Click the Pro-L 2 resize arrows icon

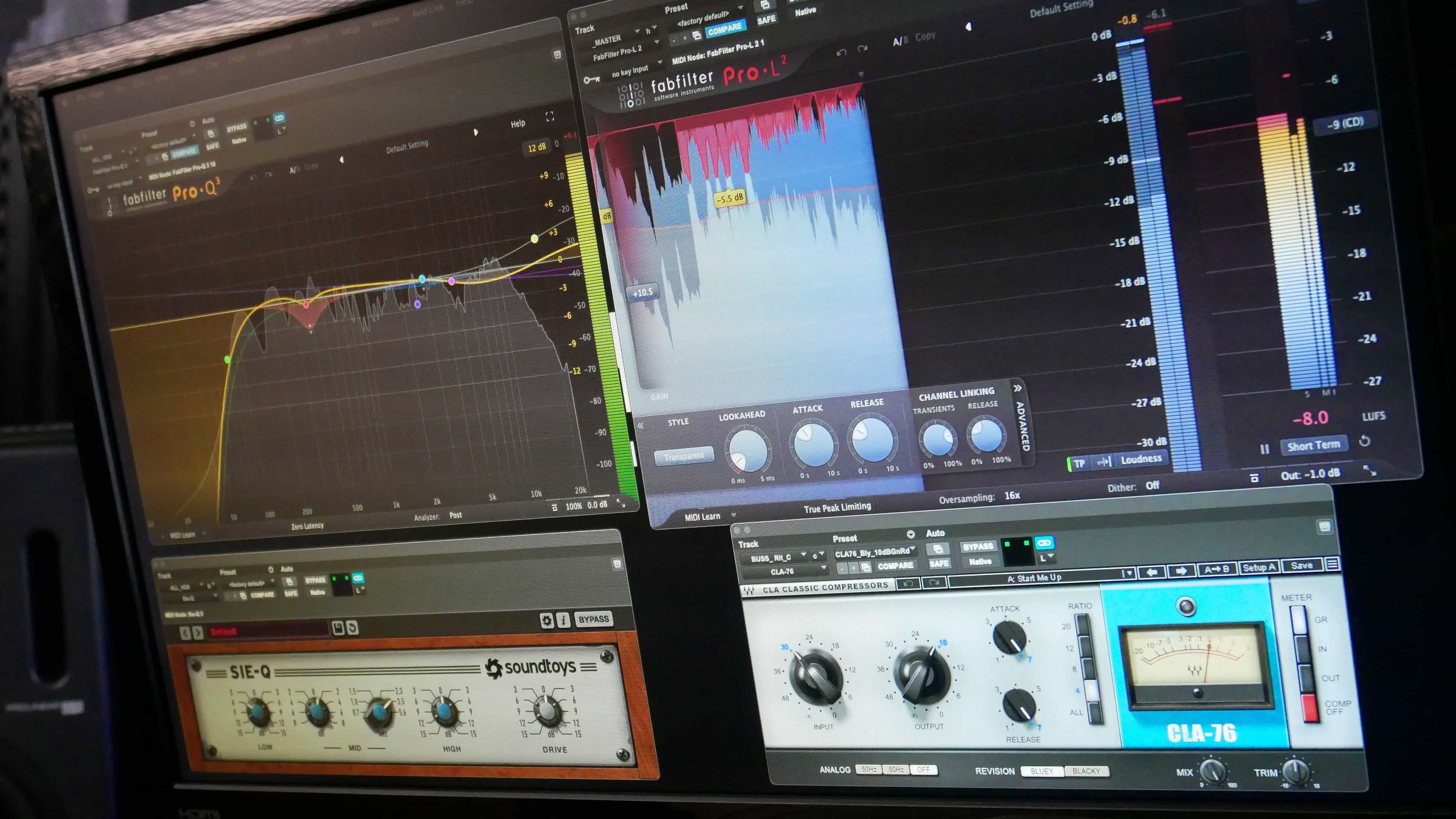point(1370,470)
